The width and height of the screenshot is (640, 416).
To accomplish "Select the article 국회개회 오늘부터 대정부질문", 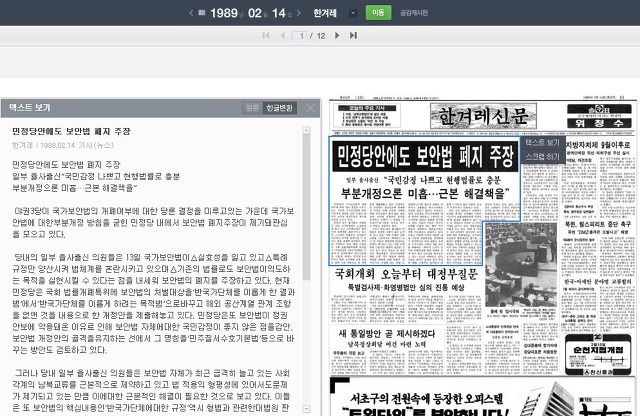I will tap(406, 274).
